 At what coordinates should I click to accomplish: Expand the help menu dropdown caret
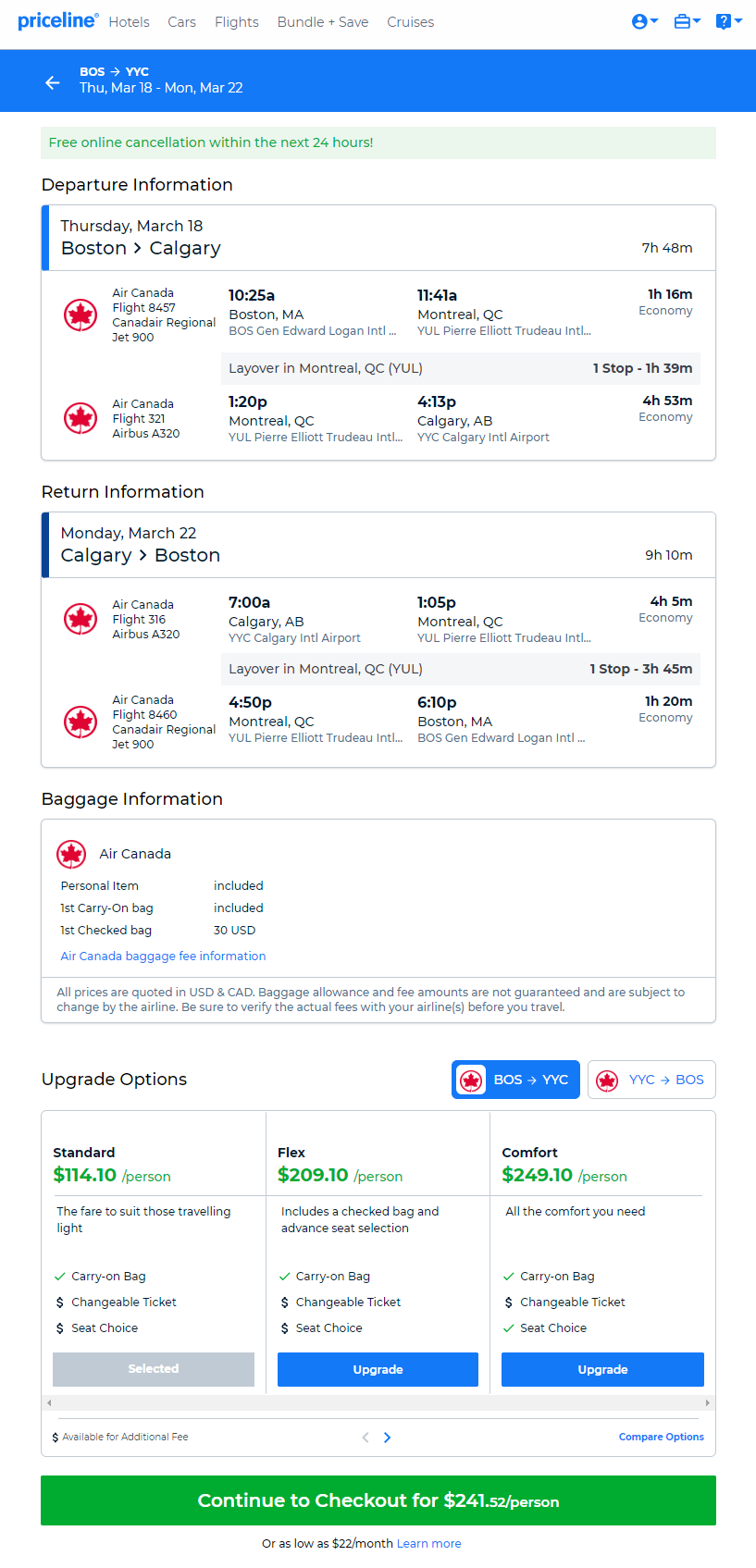click(738, 21)
